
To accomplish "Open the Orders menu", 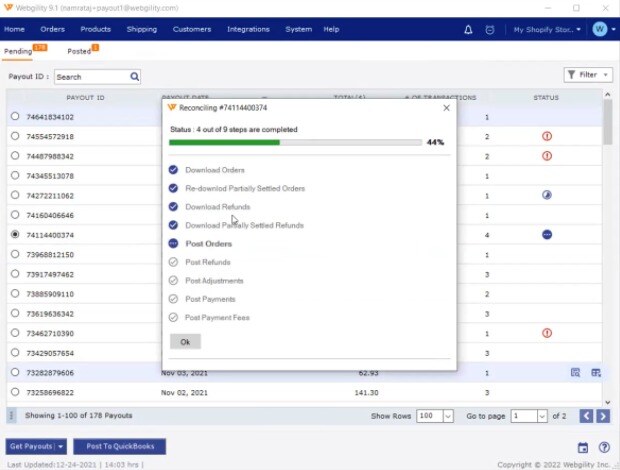I will pyautogui.click(x=52, y=29).
